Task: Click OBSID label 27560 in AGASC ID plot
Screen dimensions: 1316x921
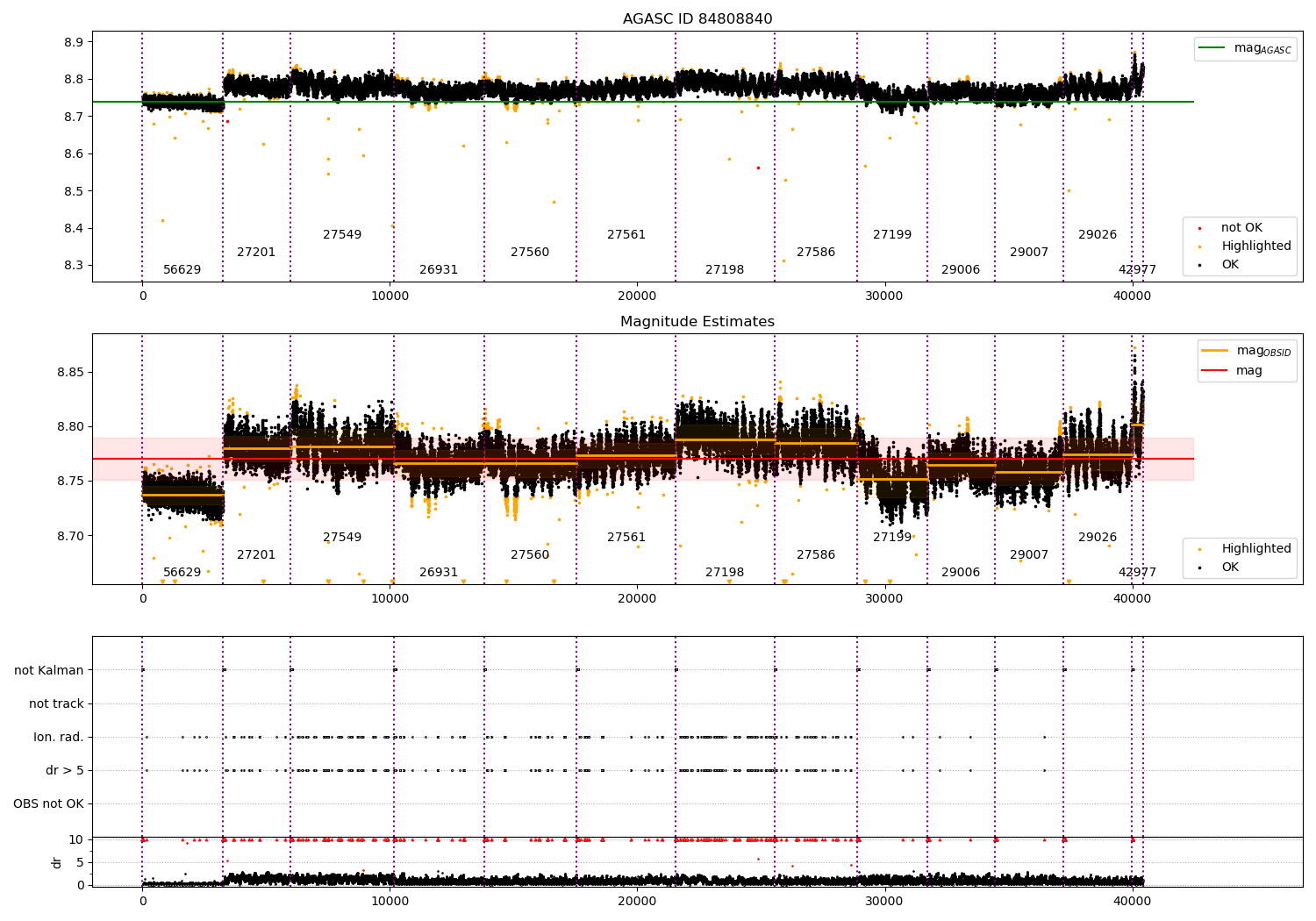Action: (x=530, y=253)
